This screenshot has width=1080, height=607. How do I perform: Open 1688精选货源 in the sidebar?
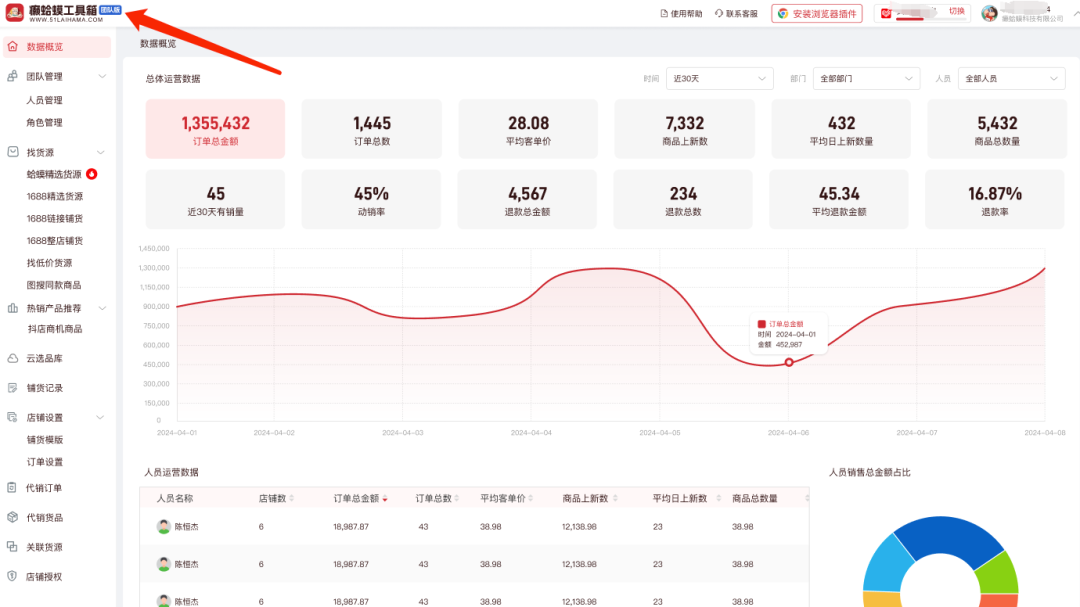[x=55, y=196]
